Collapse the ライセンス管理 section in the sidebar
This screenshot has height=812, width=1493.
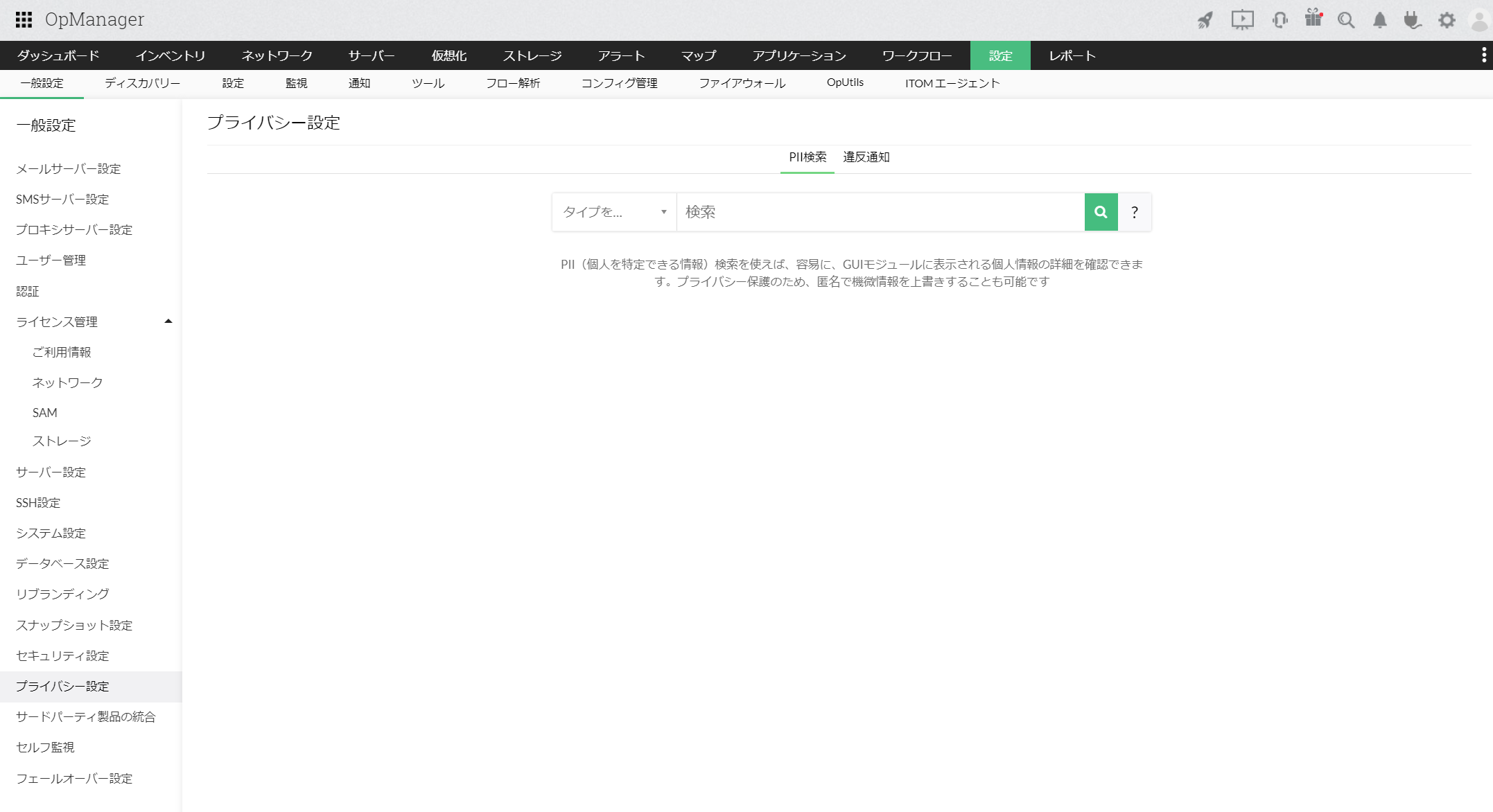pyautogui.click(x=167, y=321)
